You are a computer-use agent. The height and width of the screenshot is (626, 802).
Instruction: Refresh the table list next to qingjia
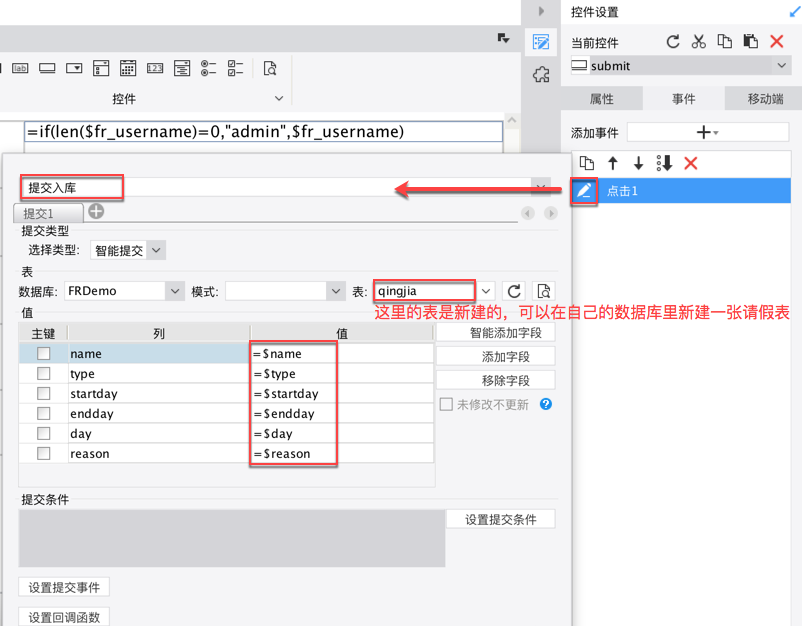pos(514,292)
